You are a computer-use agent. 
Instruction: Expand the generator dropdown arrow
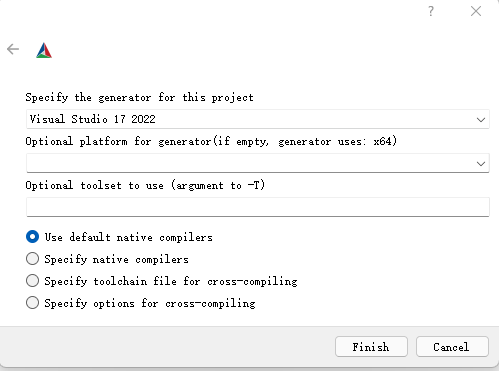480,119
